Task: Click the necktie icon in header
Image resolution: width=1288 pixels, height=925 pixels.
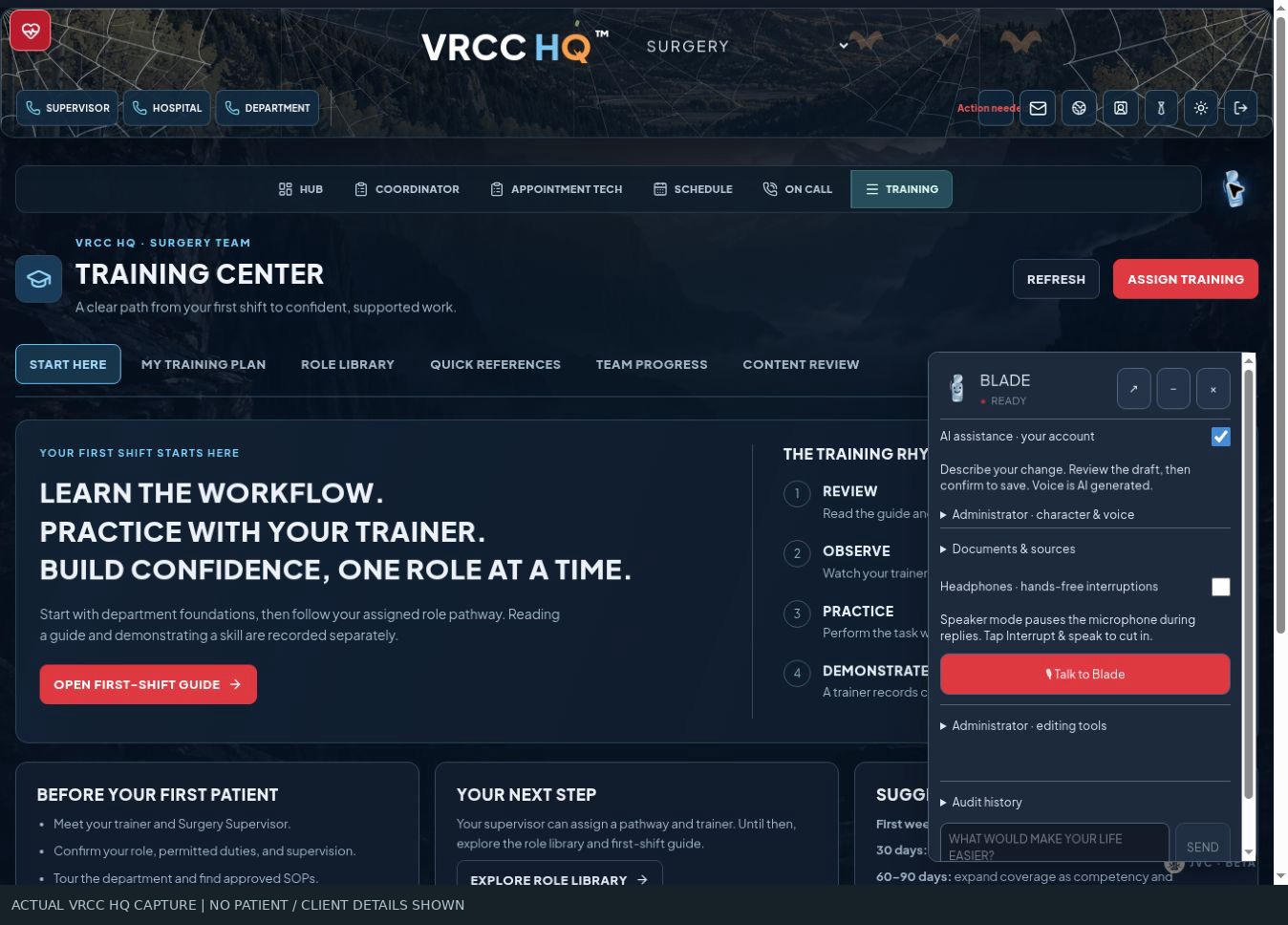Action: coord(1161,108)
